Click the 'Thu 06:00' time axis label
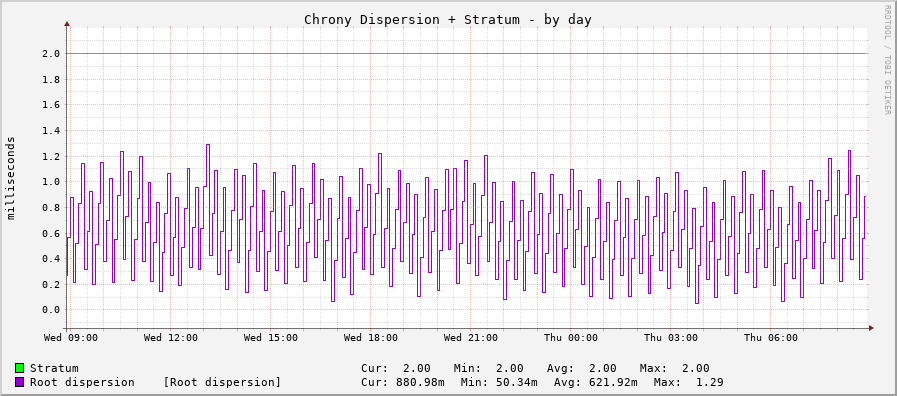Image resolution: width=897 pixels, height=396 pixels. pyautogui.click(x=771, y=338)
